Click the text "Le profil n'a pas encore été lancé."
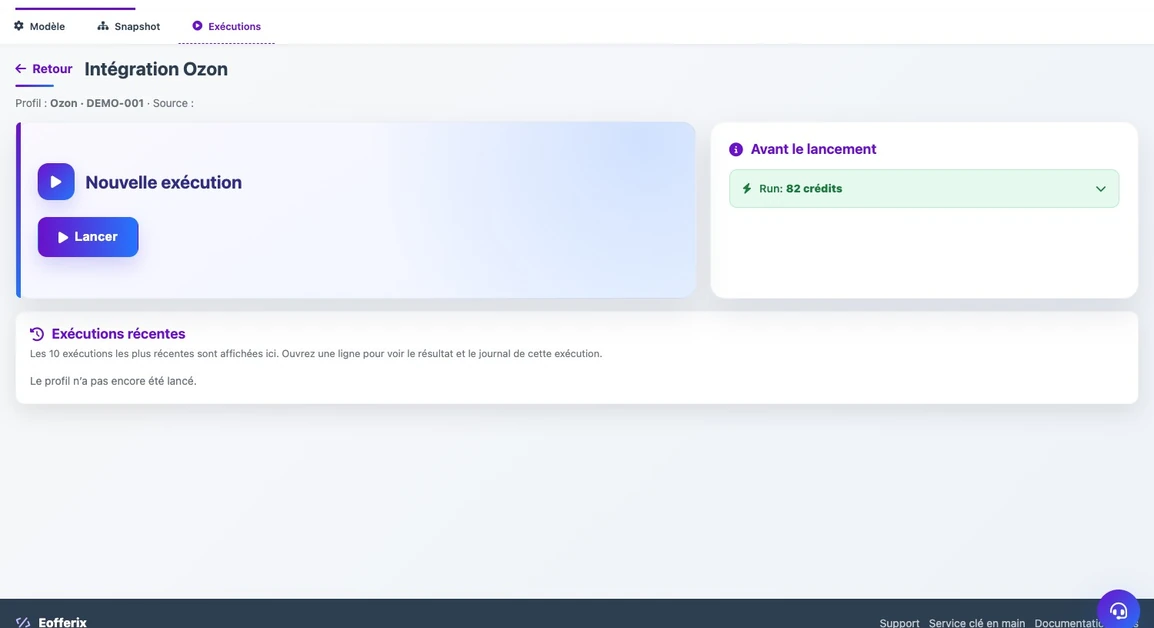The height and width of the screenshot is (628, 1154). tap(113, 381)
